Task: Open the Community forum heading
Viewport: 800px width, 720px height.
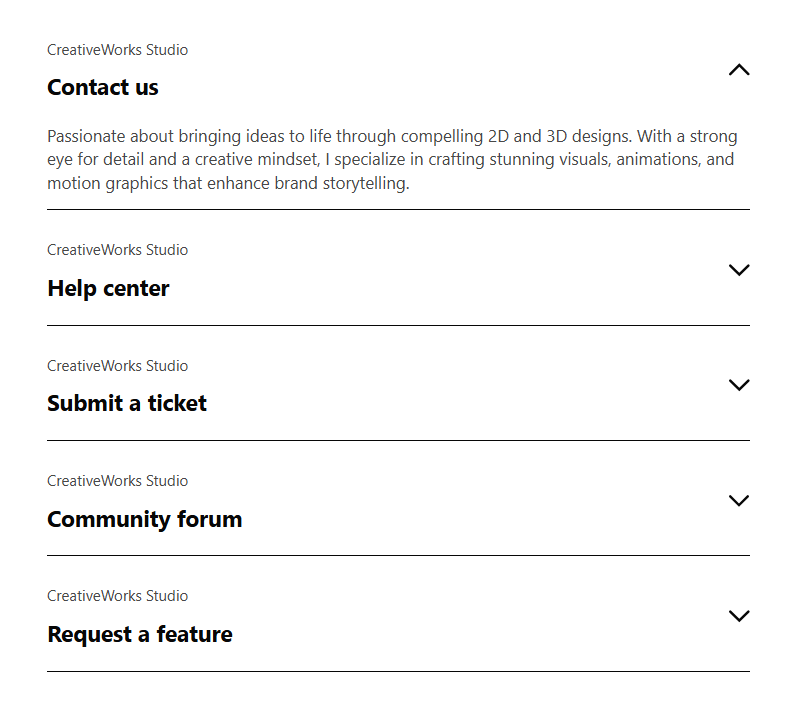Action: coord(144,519)
